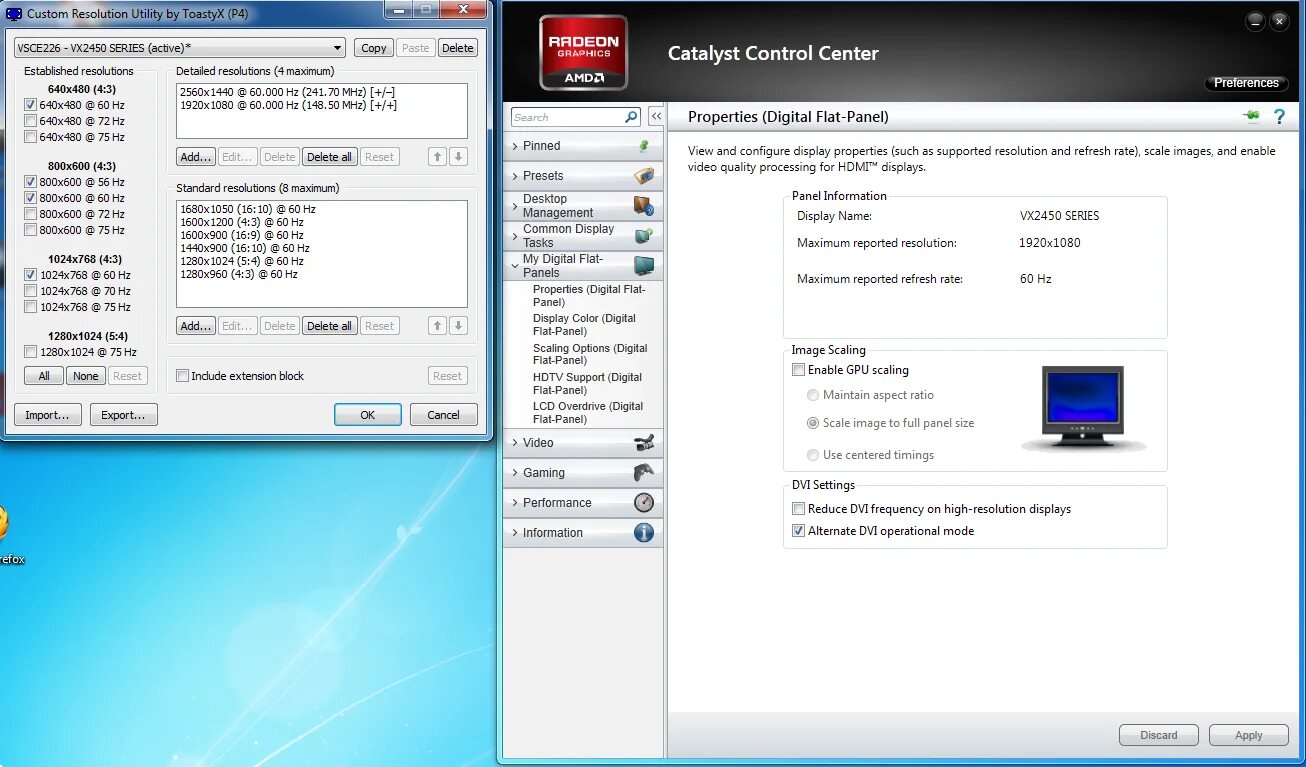Viewport: 1306px width, 767px height.
Task: Check 640x480 @ 72 Hz
Action: click(x=31, y=121)
